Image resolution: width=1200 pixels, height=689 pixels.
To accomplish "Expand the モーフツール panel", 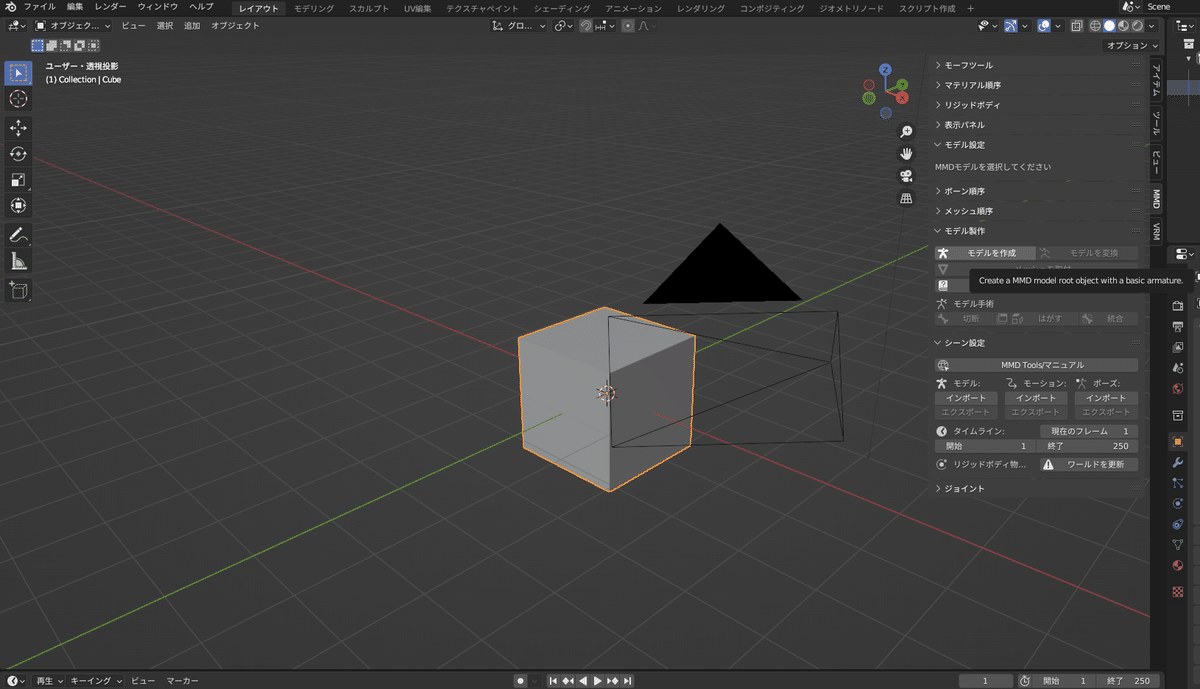I will coord(1037,65).
